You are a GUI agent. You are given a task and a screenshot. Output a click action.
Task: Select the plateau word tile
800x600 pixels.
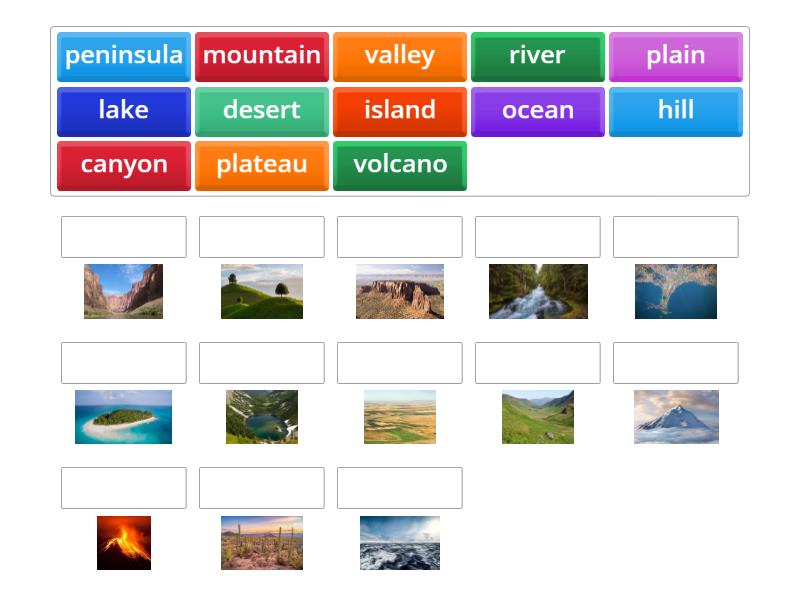coord(261,165)
